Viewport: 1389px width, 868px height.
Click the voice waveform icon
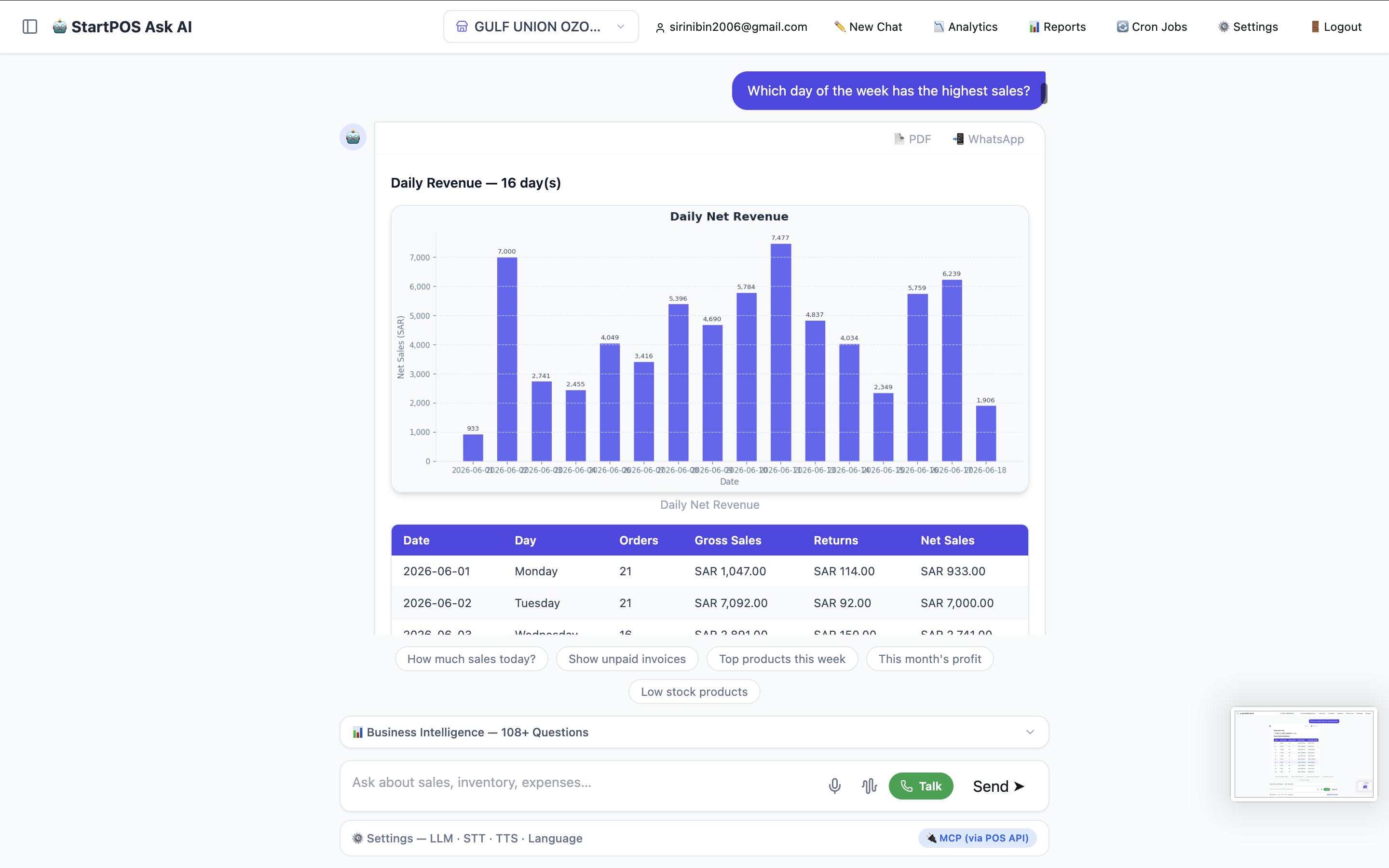point(869,786)
